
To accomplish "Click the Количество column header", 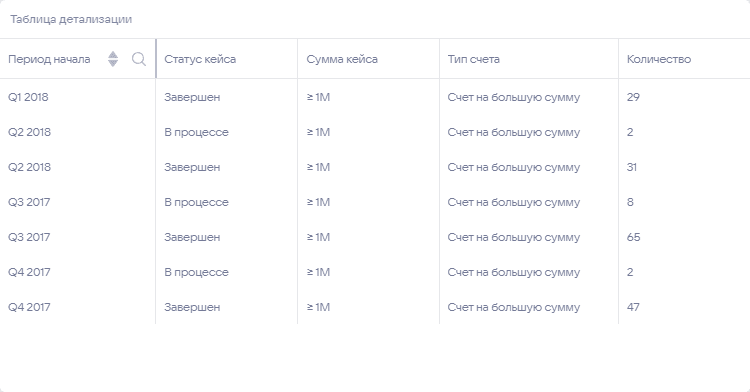I will click(659, 59).
